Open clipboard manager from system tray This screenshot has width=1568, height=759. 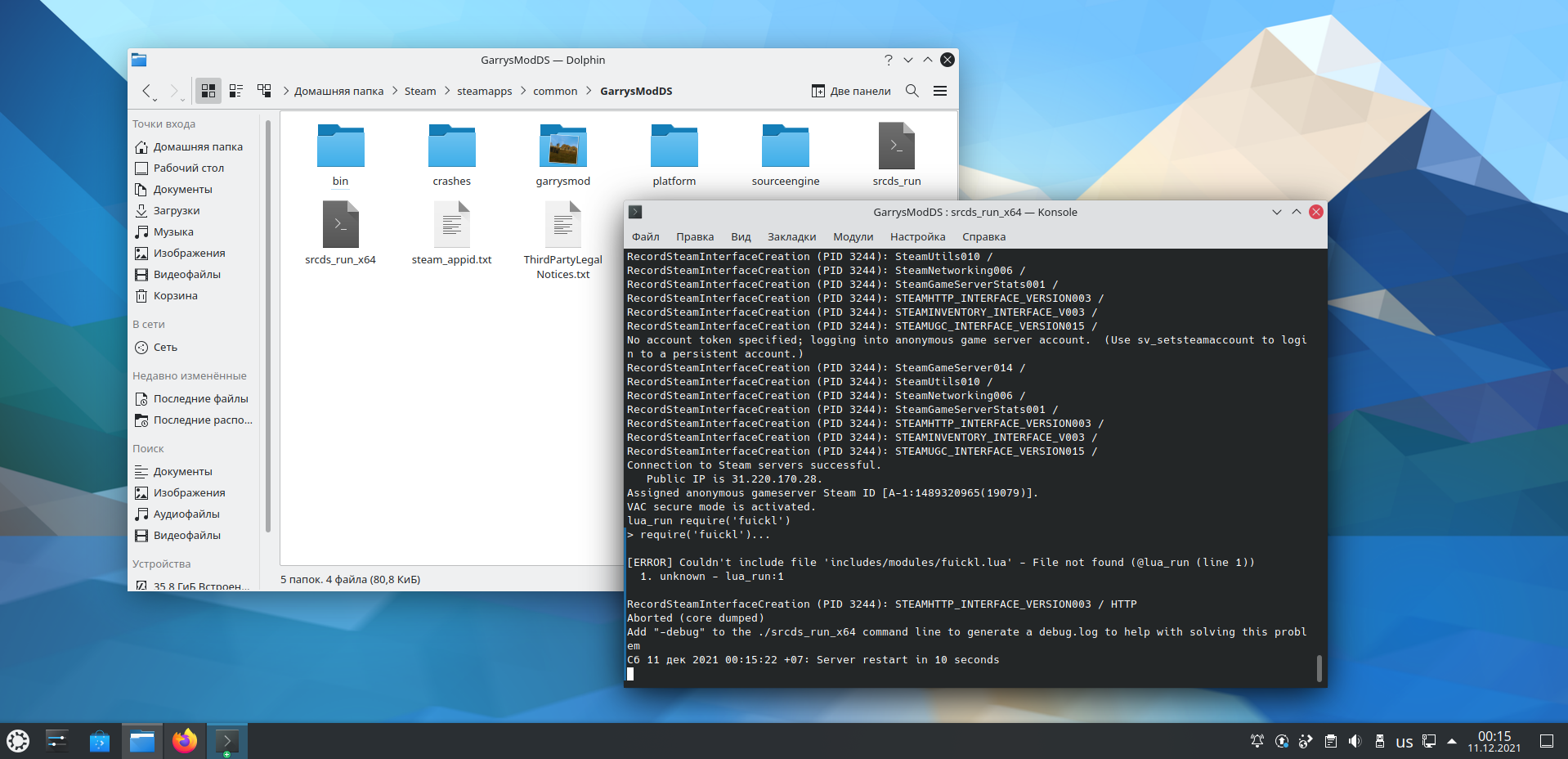(x=1332, y=741)
